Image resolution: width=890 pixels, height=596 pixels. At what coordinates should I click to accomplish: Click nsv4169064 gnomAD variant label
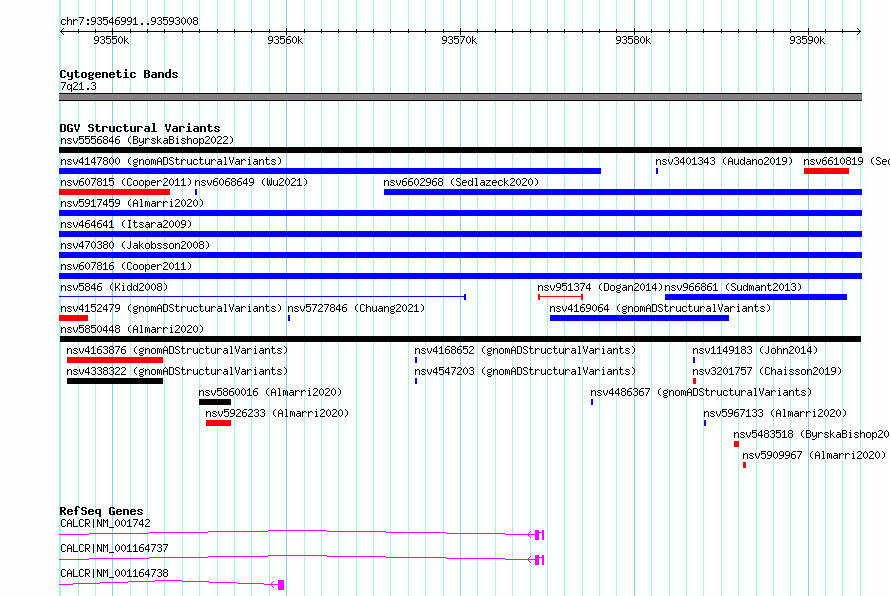pos(660,308)
